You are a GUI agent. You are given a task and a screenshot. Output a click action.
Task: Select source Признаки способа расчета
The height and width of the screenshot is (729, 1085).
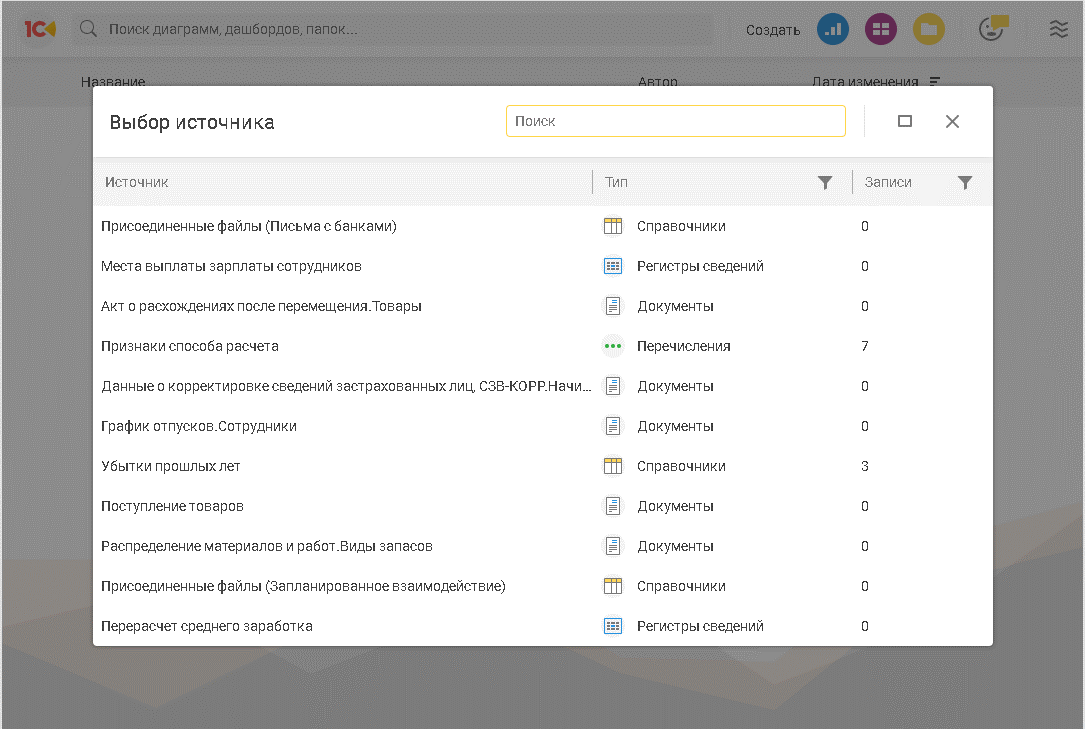coord(190,346)
